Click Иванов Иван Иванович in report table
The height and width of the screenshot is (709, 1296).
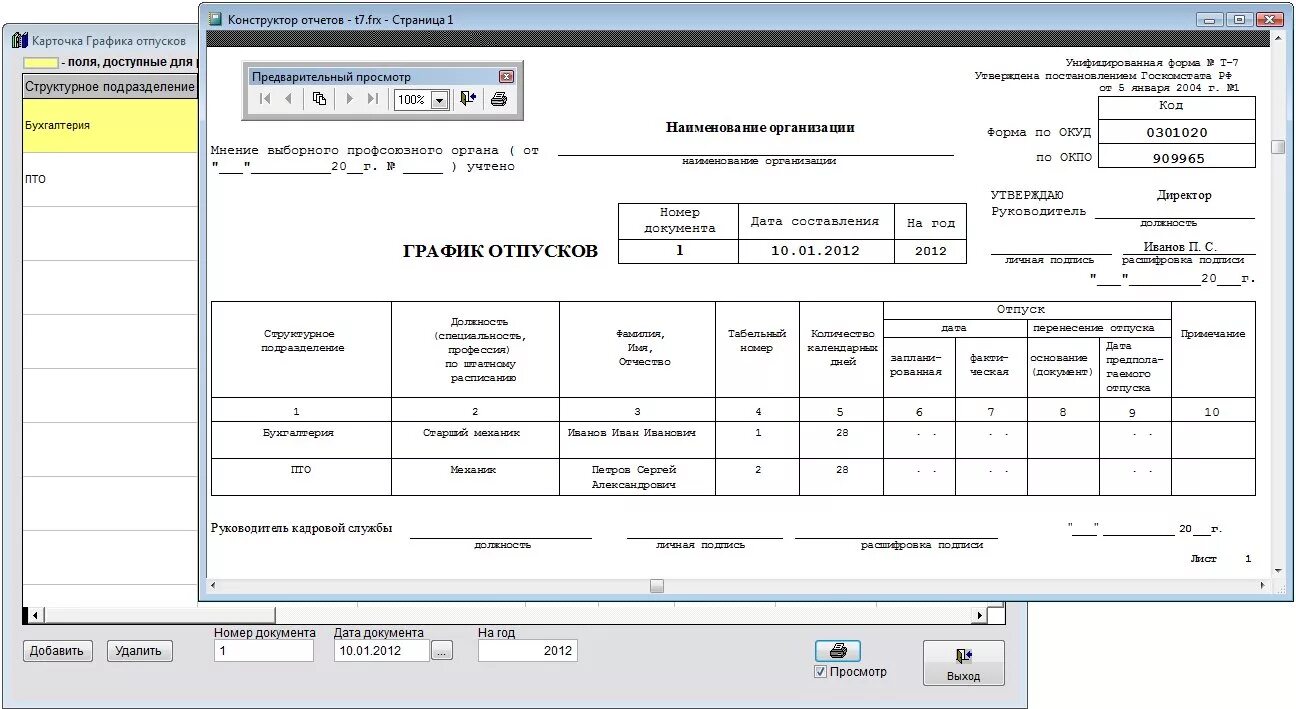coord(632,433)
